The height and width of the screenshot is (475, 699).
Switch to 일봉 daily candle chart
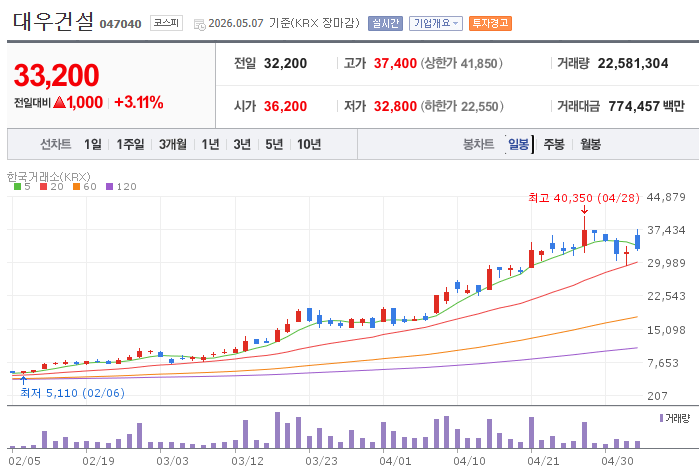[518, 144]
